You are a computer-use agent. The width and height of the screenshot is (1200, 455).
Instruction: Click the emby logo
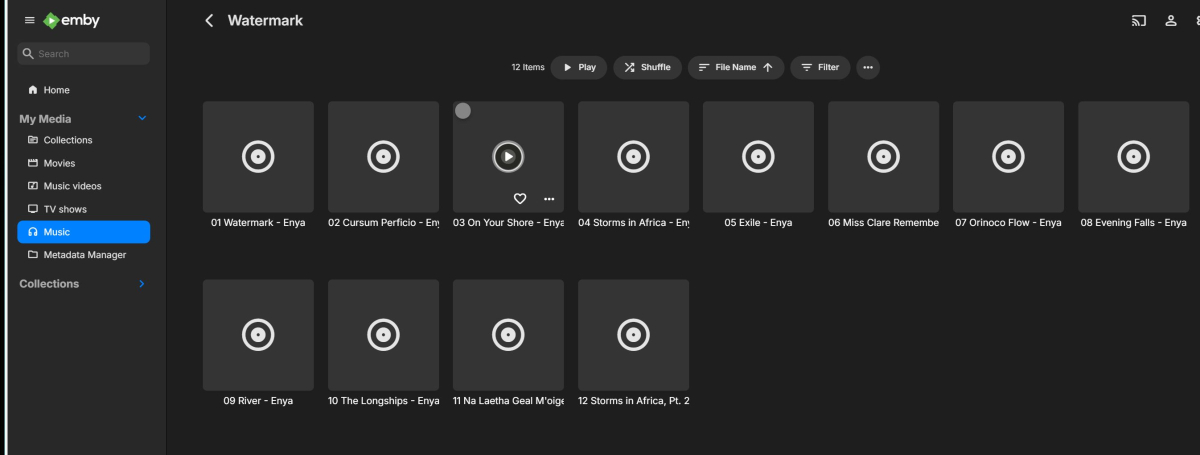[x=72, y=20]
